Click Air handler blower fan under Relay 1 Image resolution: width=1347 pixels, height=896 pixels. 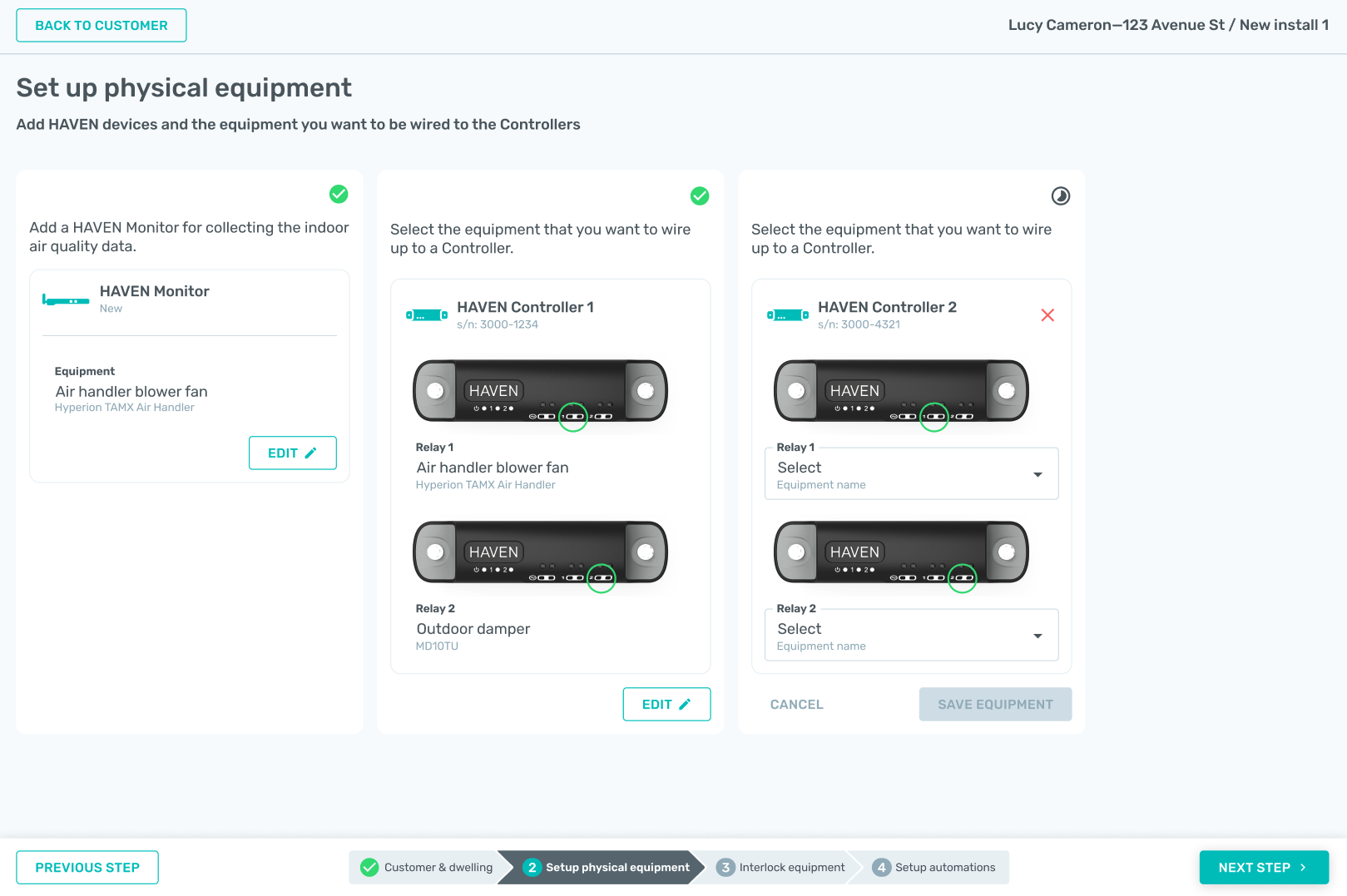click(493, 468)
